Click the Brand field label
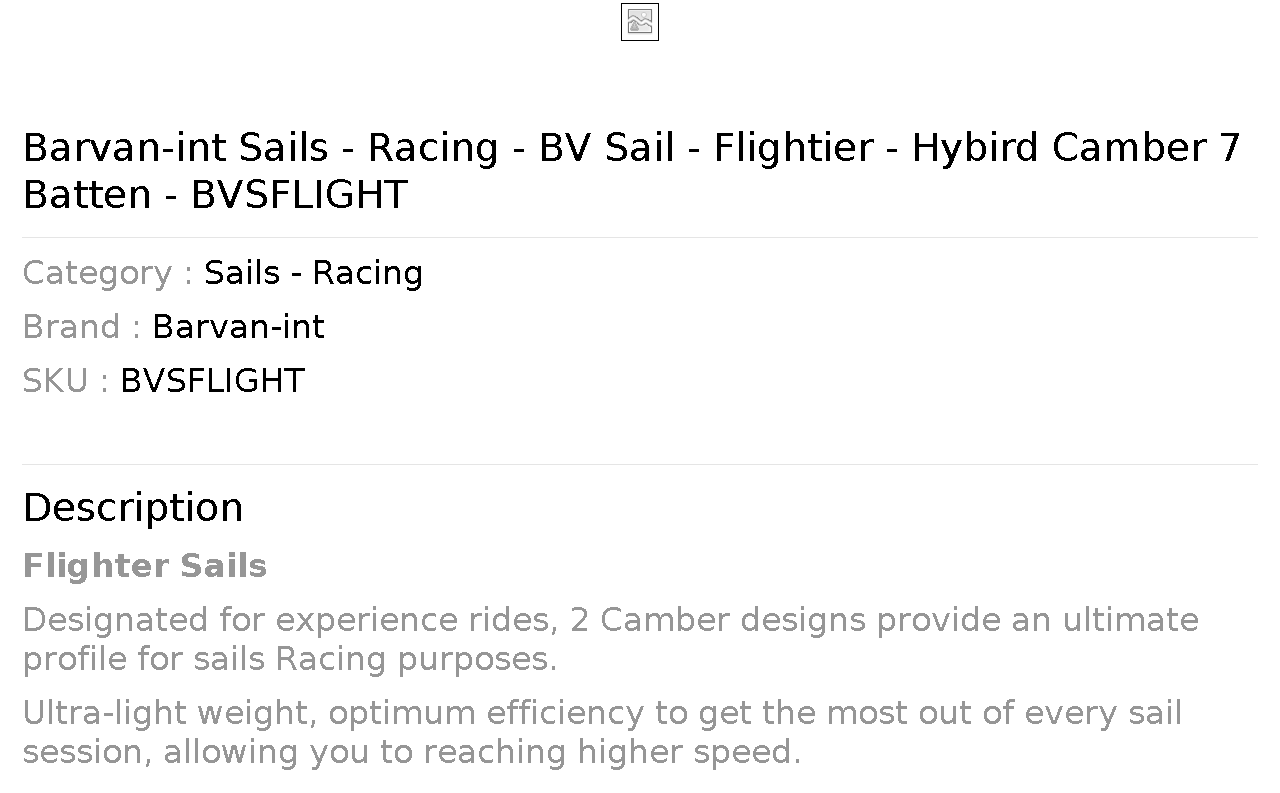 tap(82, 327)
